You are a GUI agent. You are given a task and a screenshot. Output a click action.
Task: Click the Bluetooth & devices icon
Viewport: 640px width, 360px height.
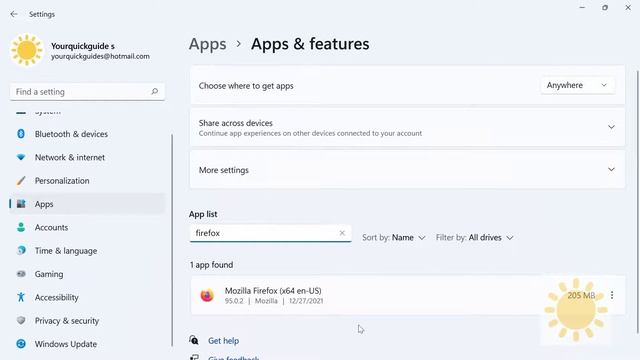pyautogui.click(x=21, y=134)
